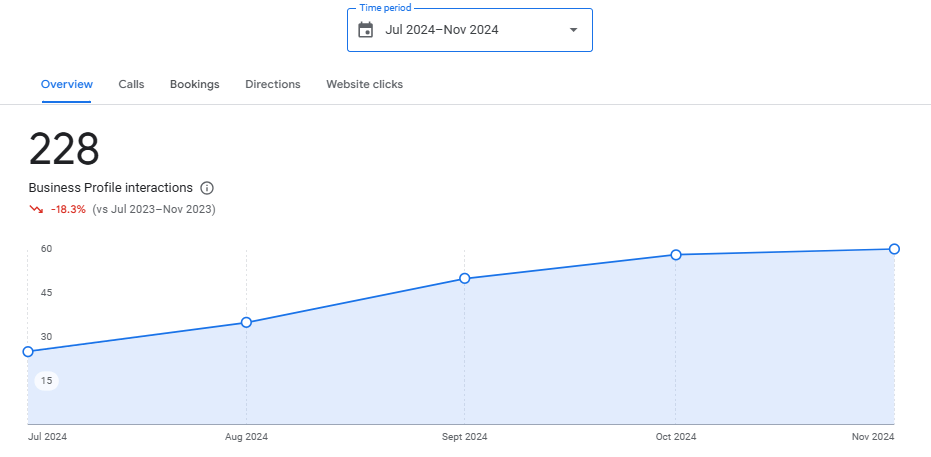Click the red downward trend arrow icon
Viewport: 931px width, 457px height.
click(x=37, y=210)
